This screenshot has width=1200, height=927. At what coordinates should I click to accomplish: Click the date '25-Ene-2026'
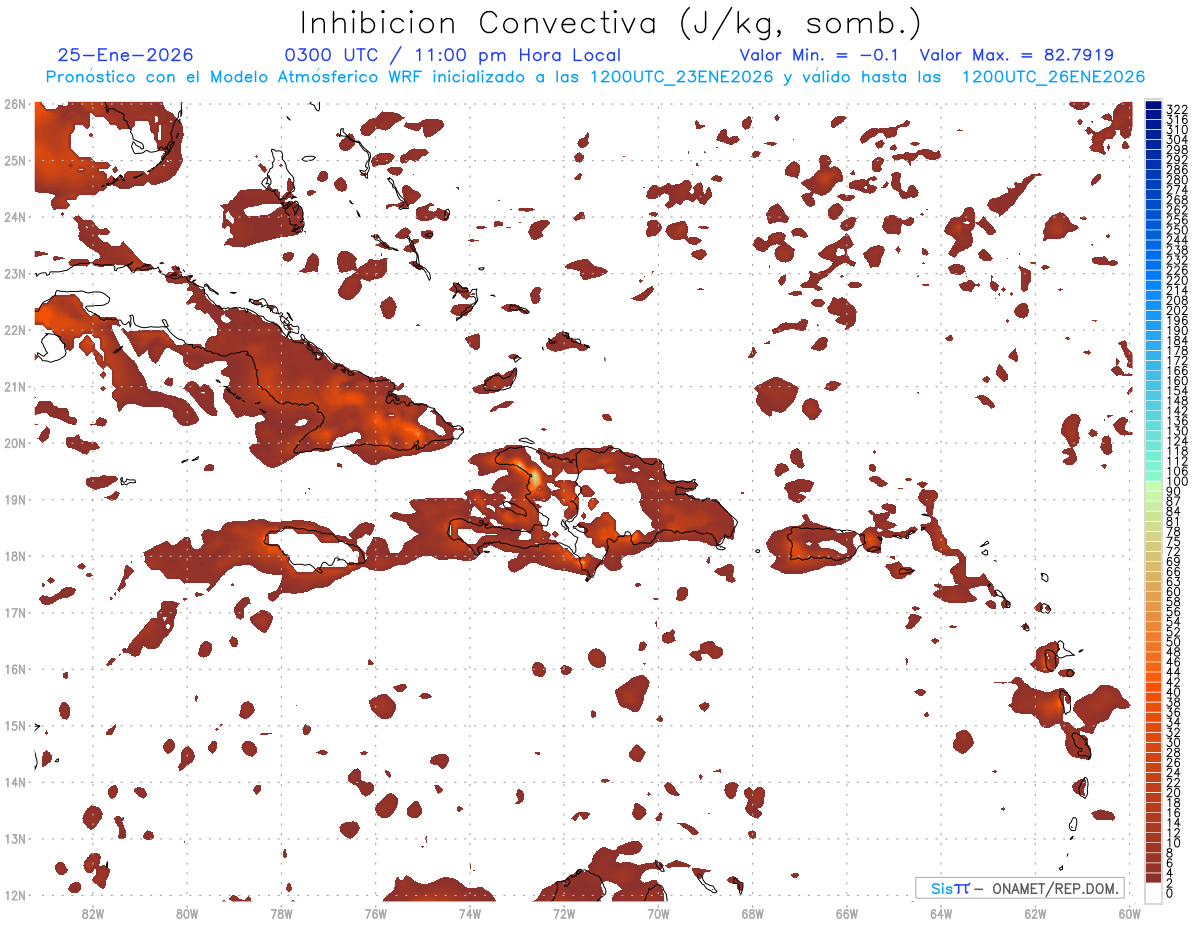pyautogui.click(x=125, y=56)
